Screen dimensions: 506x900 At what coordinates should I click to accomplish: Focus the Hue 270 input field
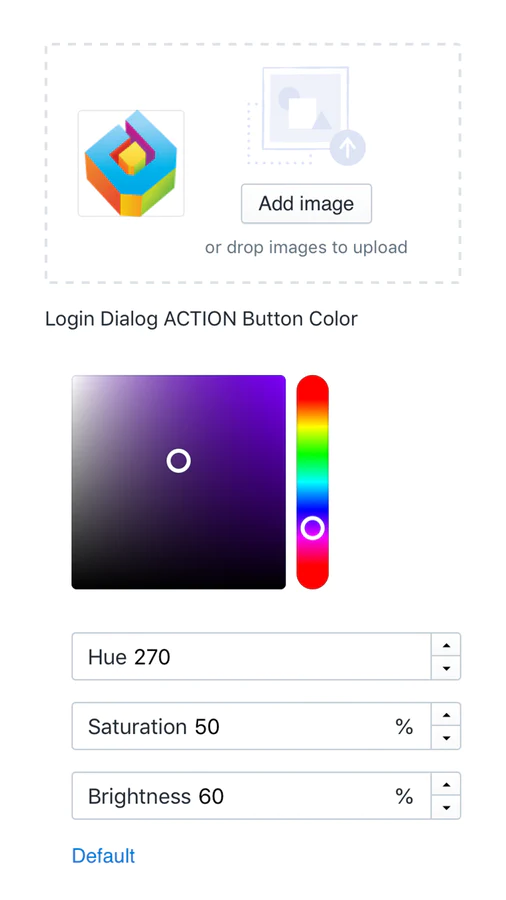pyautogui.click(x=251, y=657)
